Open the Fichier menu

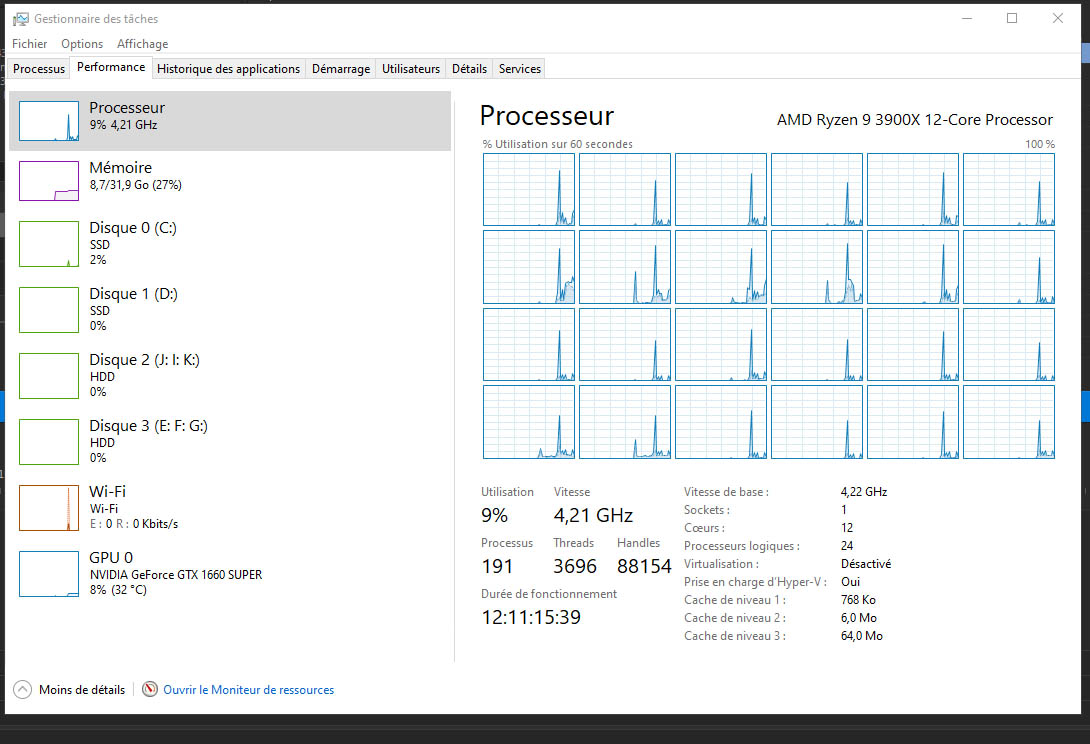pos(30,44)
